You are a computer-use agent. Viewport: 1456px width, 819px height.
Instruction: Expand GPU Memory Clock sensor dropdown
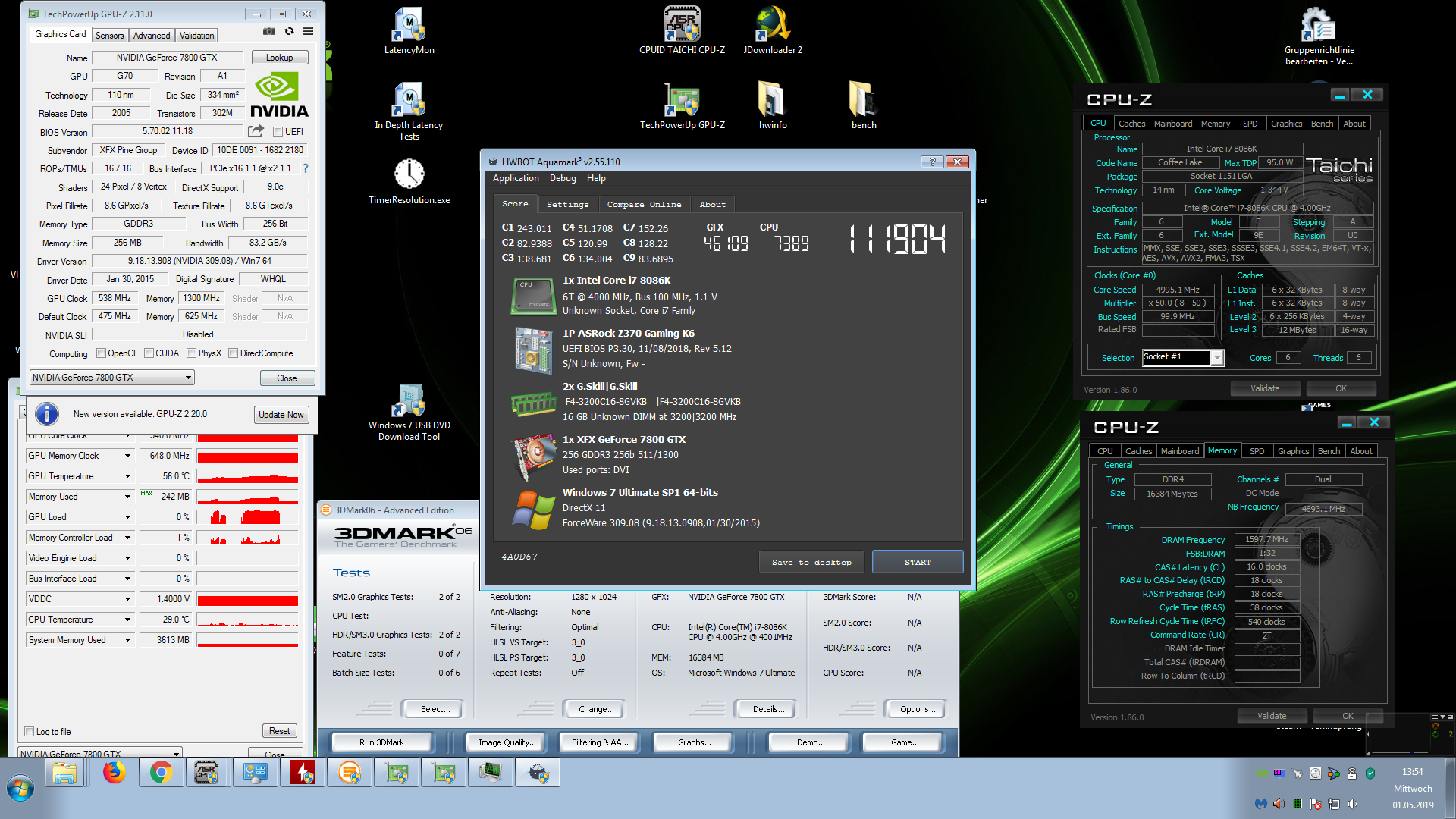(127, 456)
